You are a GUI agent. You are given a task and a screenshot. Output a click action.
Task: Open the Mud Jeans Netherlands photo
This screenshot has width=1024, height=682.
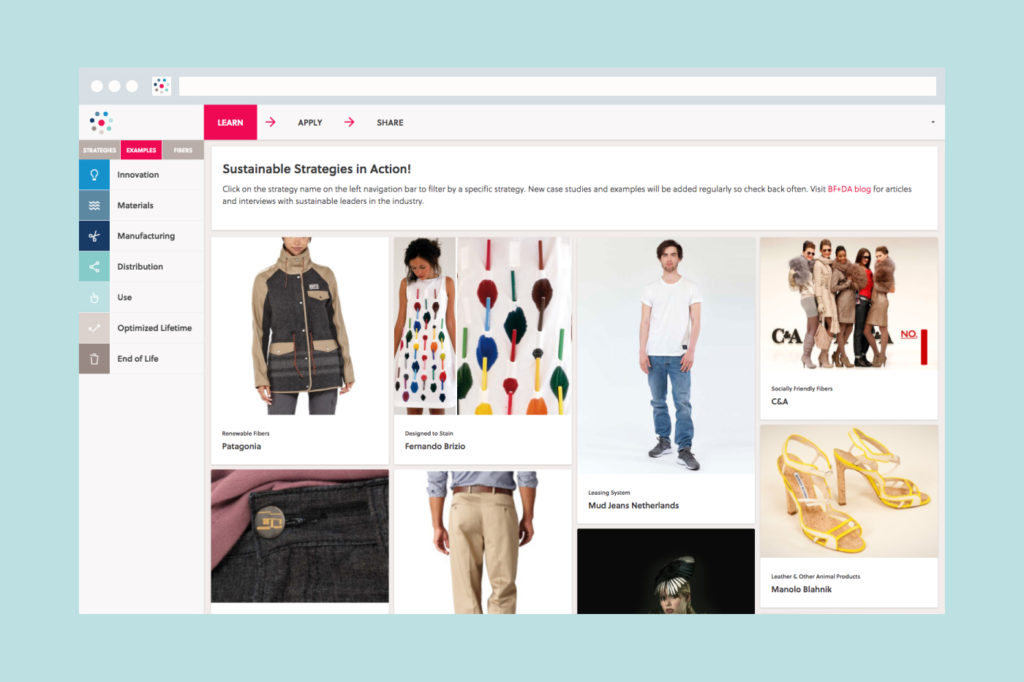pyautogui.click(x=665, y=355)
